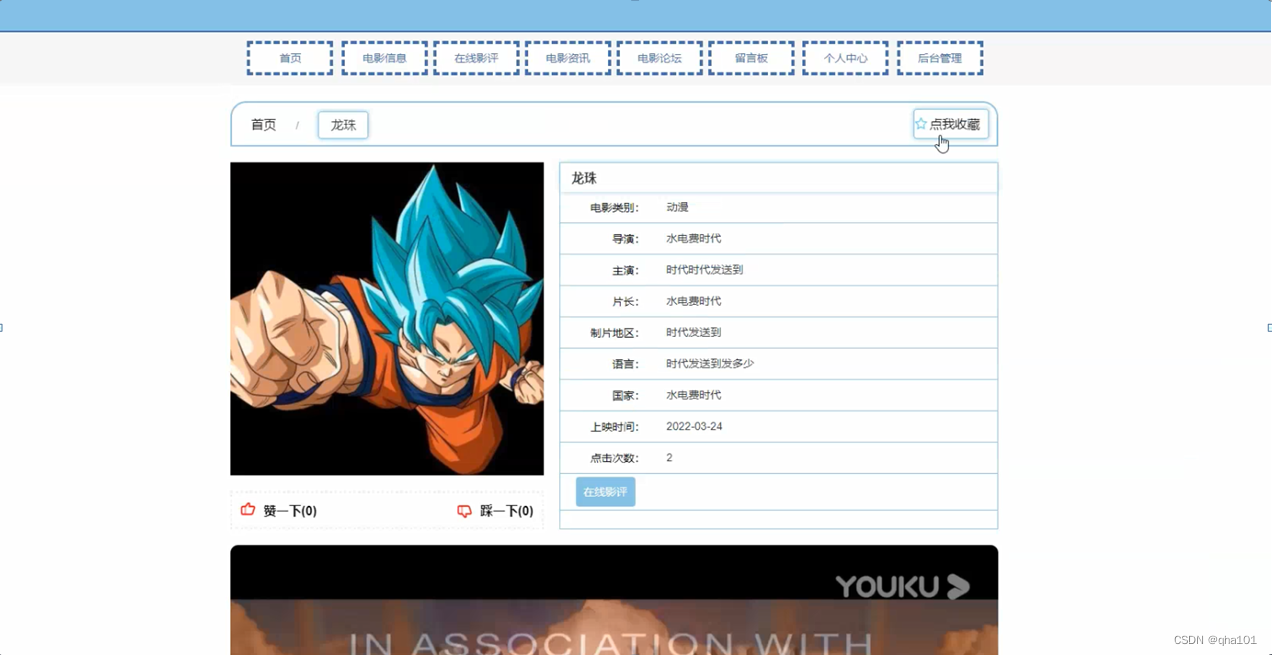Click the thumbs-up icon for 赞一下
This screenshot has width=1272, height=655.
coord(248,510)
